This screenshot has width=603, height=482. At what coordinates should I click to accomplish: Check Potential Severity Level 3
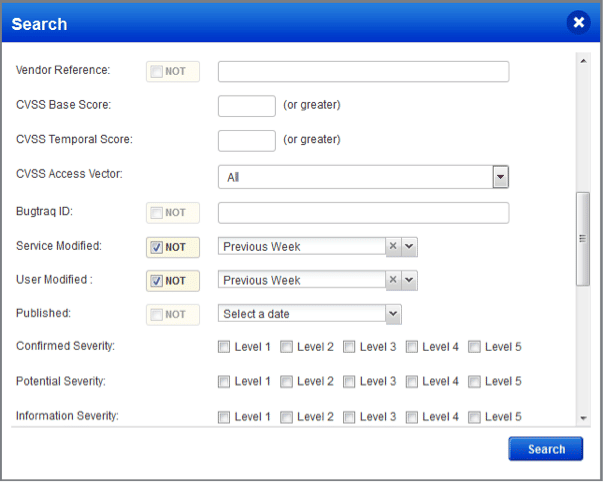click(349, 382)
